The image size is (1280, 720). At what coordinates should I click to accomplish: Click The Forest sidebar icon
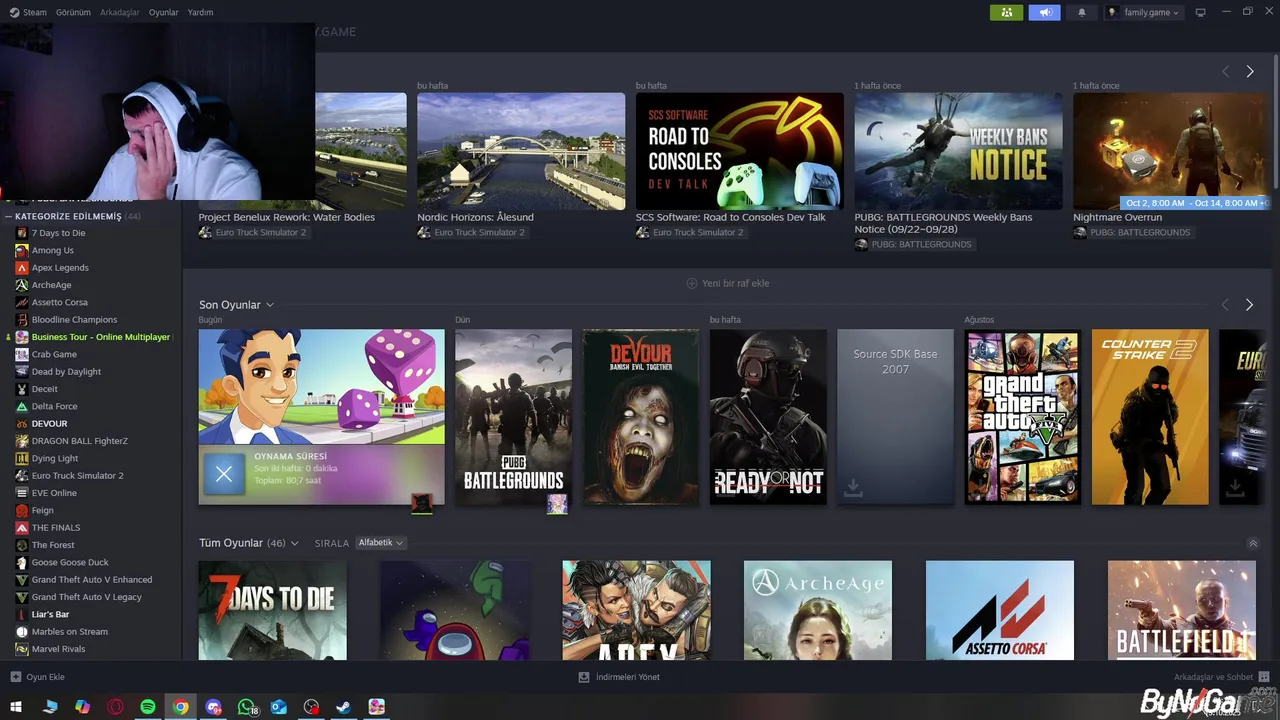(x=21, y=545)
